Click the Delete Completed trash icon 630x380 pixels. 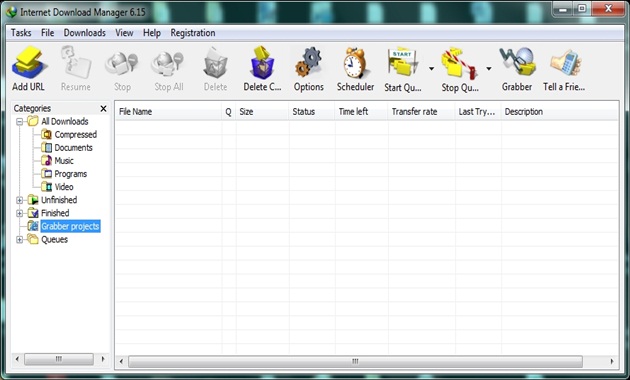click(262, 62)
